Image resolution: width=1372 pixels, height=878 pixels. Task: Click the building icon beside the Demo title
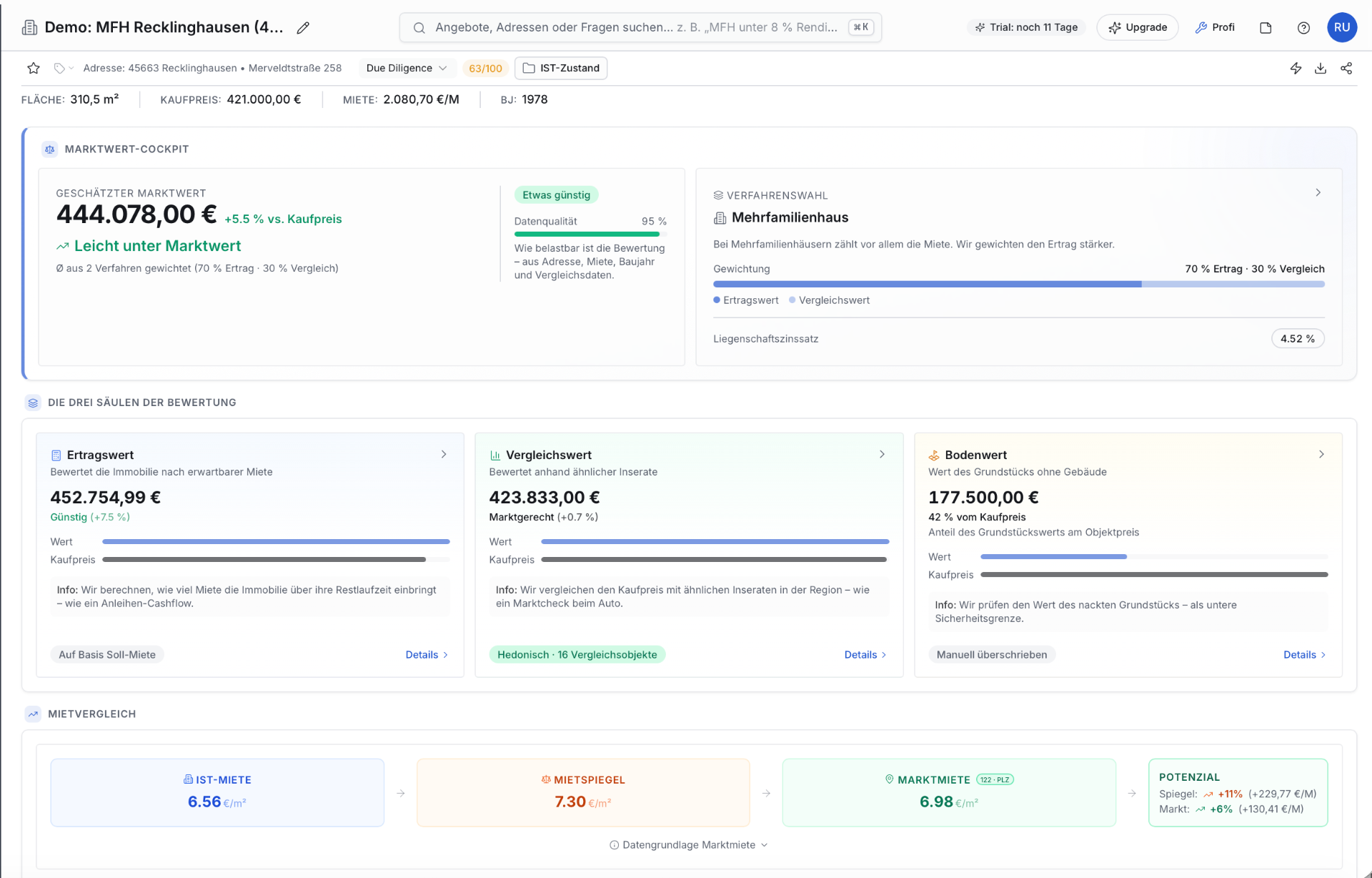pyautogui.click(x=30, y=27)
